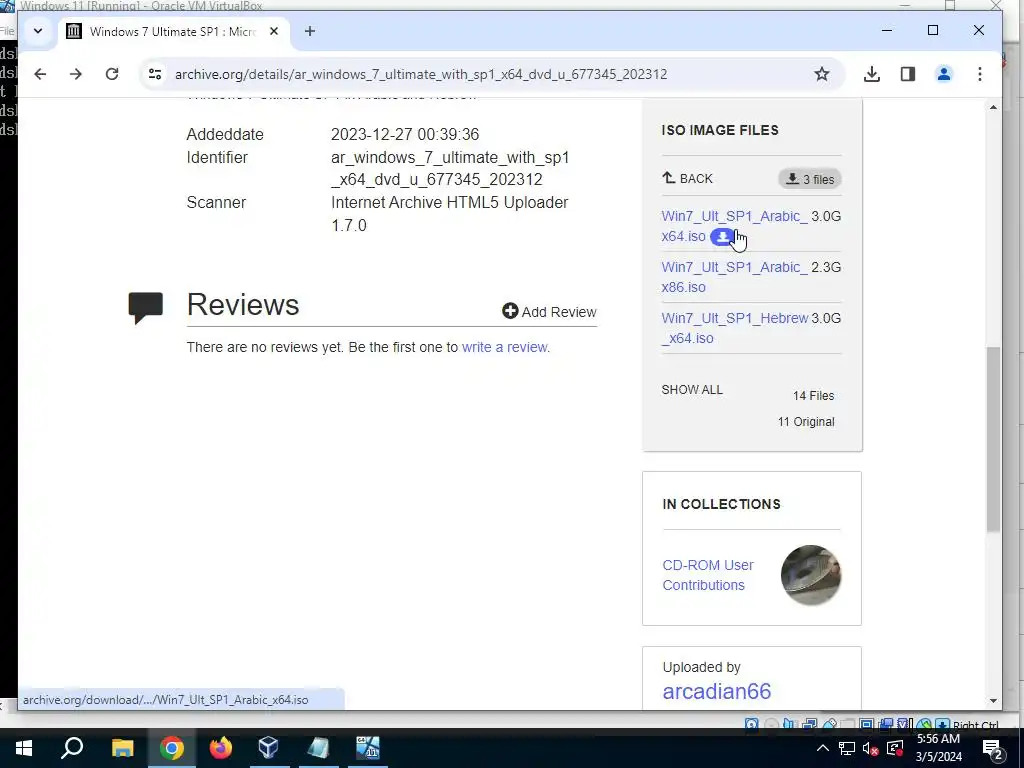The image size is (1024, 768).
Task: Click the Reviews speech bubble icon
Action: tap(146, 308)
